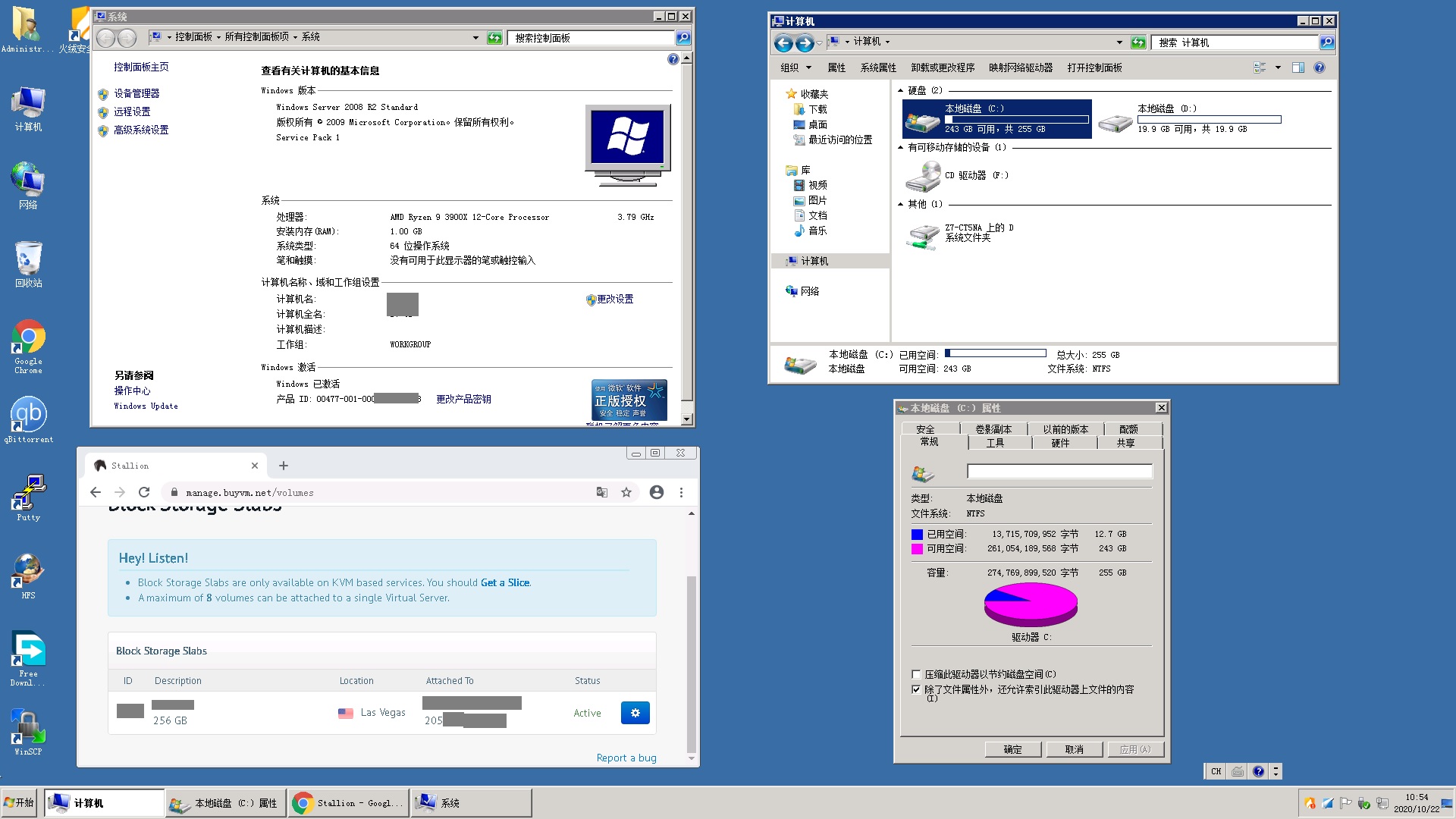The width and height of the screenshot is (1456, 819).
Task: Click the back arrow in Computer window
Action: [x=783, y=42]
